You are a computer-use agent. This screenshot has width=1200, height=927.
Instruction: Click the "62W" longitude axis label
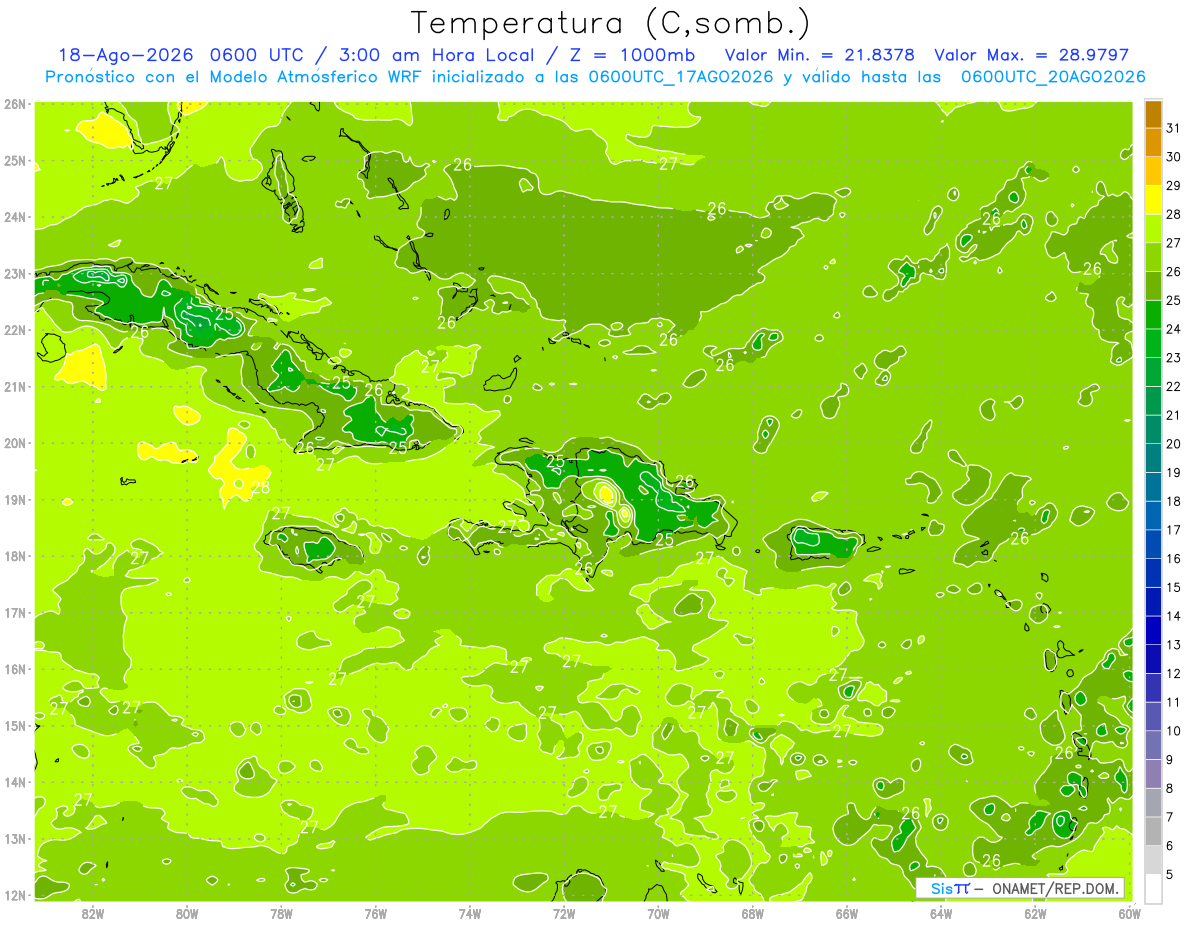tap(1036, 912)
